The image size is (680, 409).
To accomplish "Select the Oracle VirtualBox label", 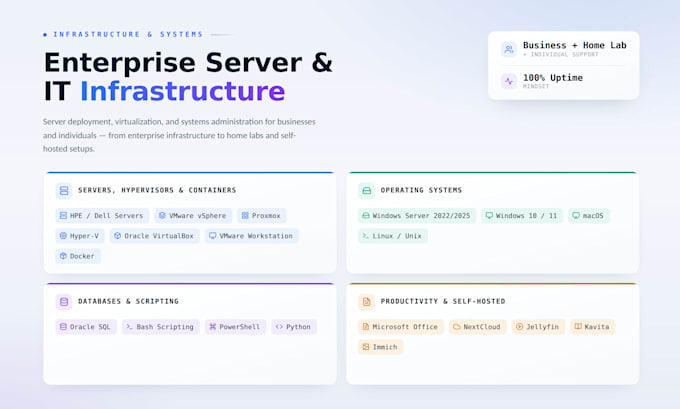I will [x=159, y=236].
